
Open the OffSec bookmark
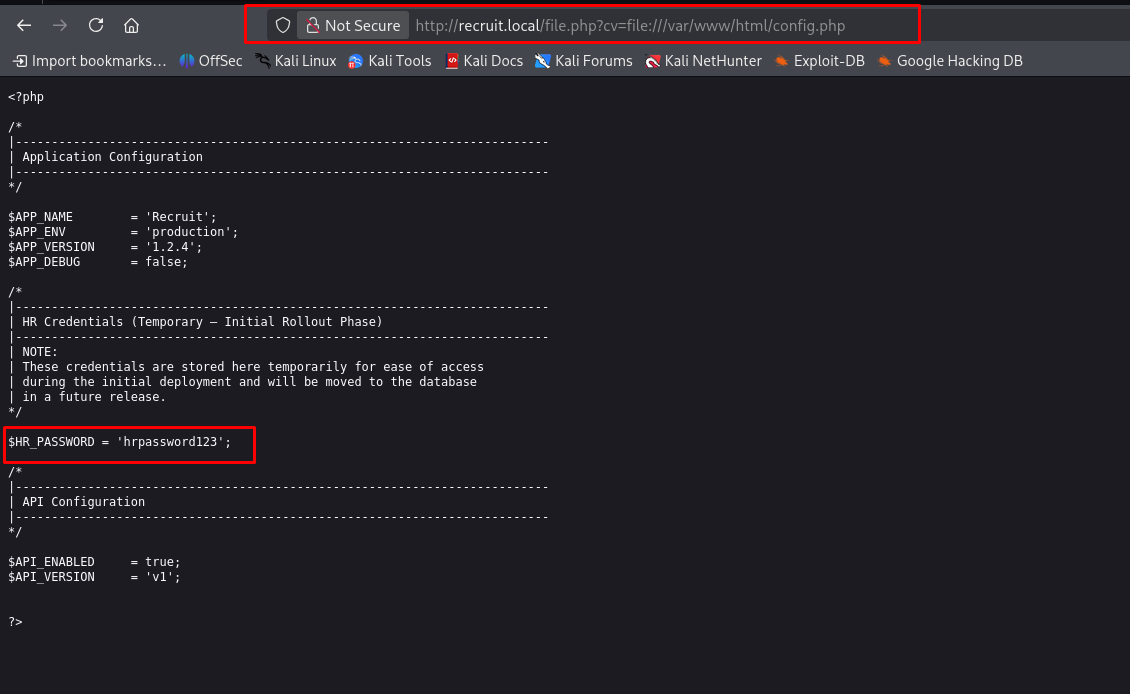(210, 61)
